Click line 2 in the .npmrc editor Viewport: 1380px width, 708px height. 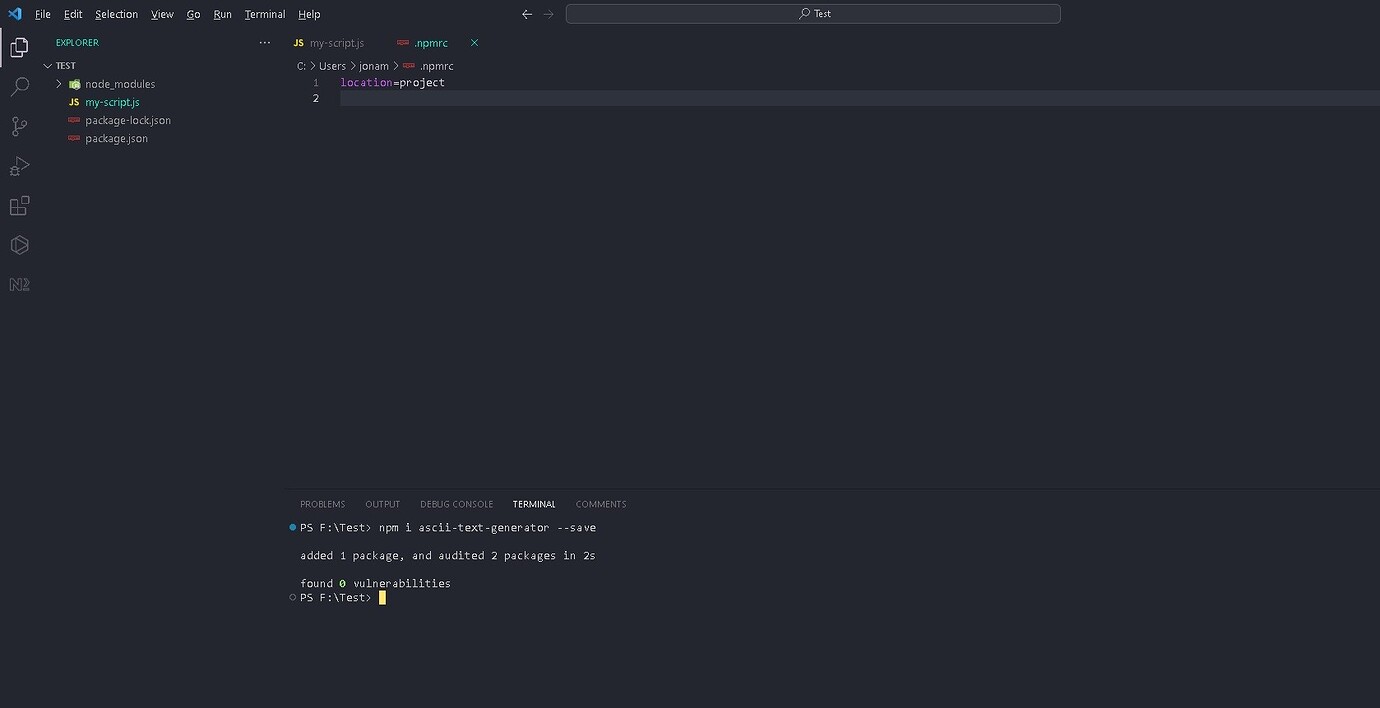tap(400, 97)
